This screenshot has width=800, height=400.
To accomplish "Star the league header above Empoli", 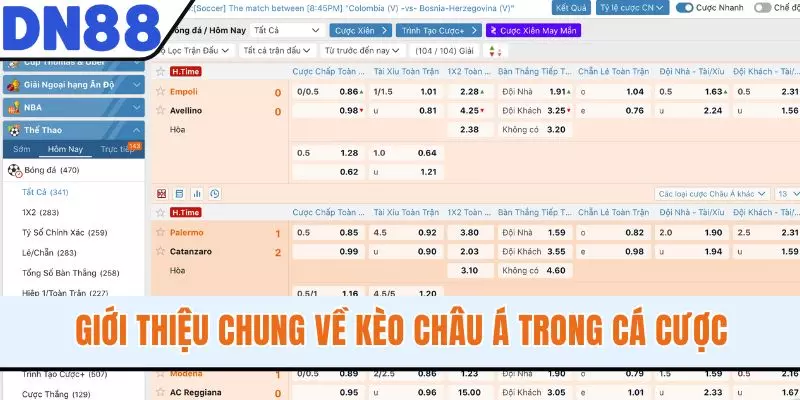I will point(161,71).
